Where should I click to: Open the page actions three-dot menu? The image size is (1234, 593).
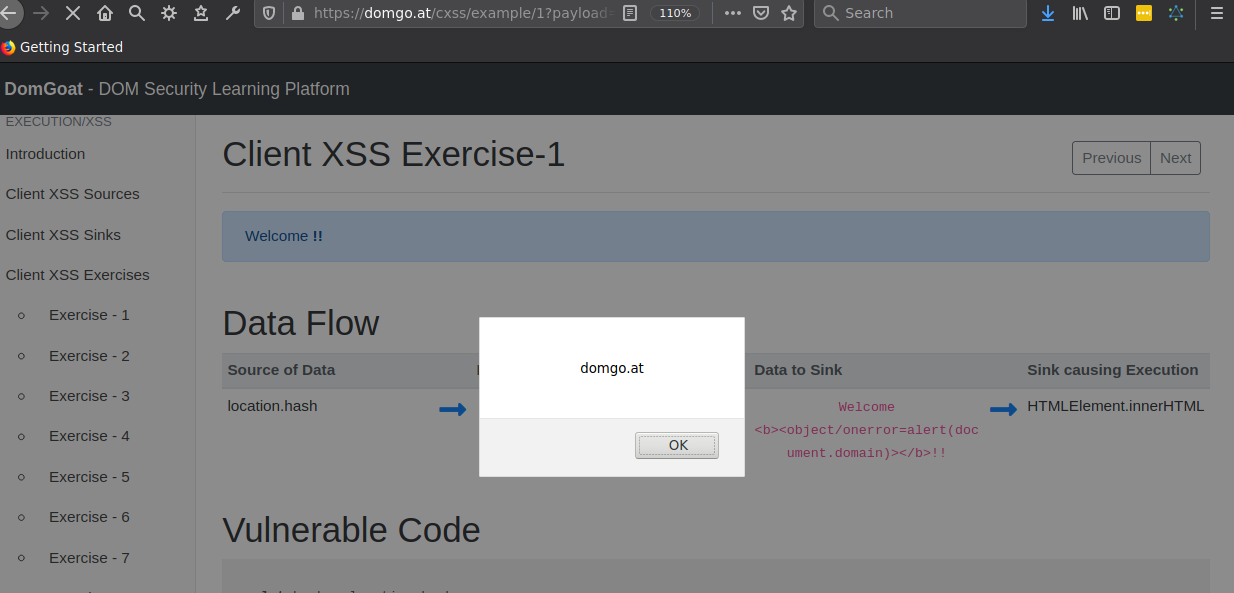pyautogui.click(x=732, y=13)
